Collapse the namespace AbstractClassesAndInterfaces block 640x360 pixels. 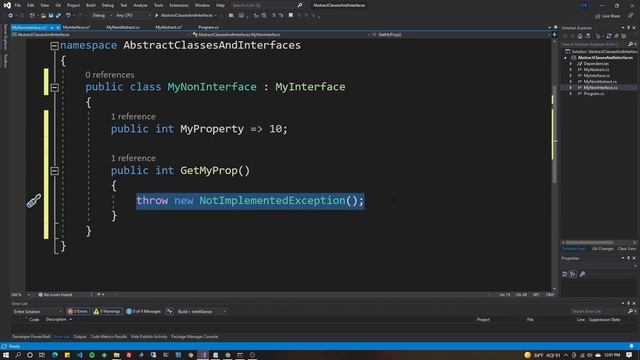tap(54, 46)
